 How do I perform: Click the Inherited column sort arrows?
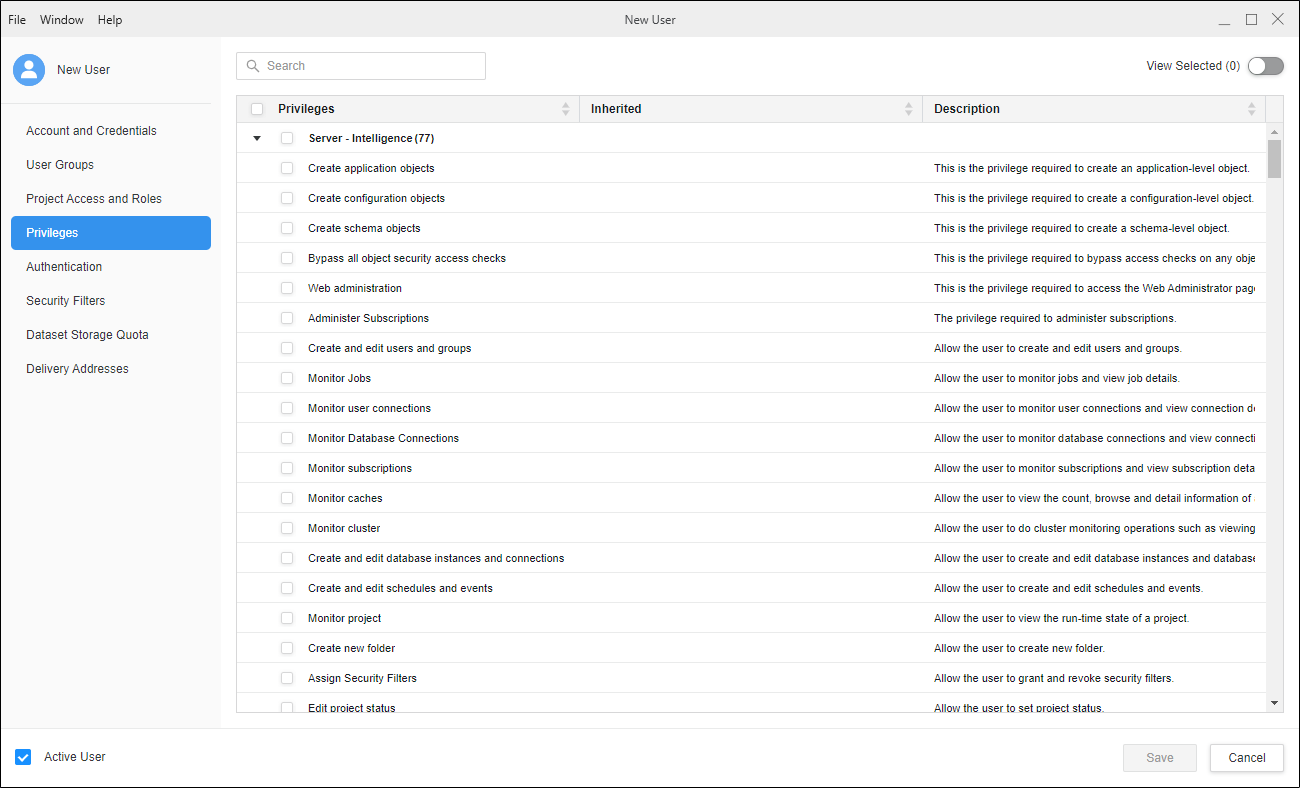click(909, 109)
